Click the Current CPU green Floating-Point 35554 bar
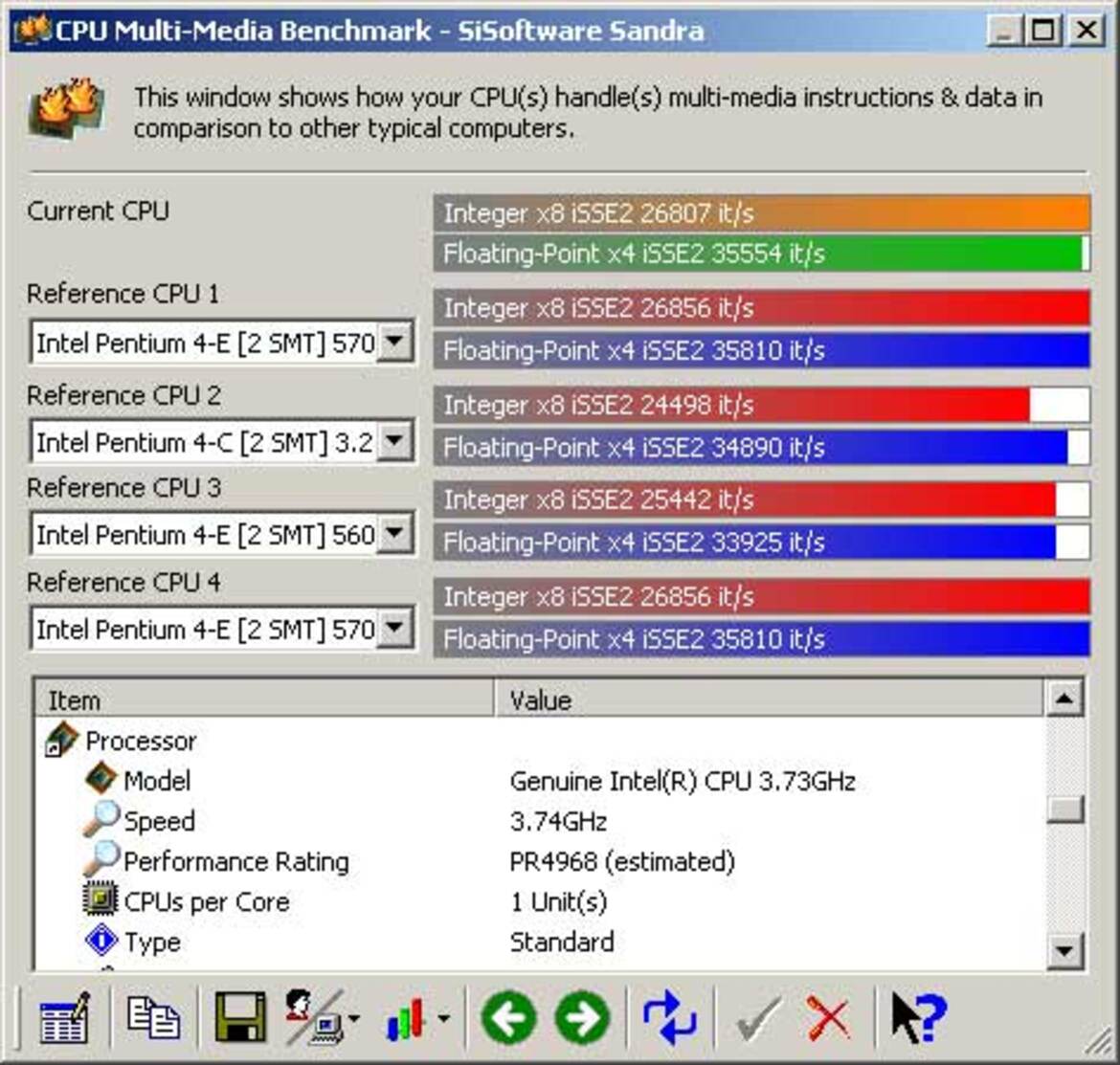 point(761,254)
